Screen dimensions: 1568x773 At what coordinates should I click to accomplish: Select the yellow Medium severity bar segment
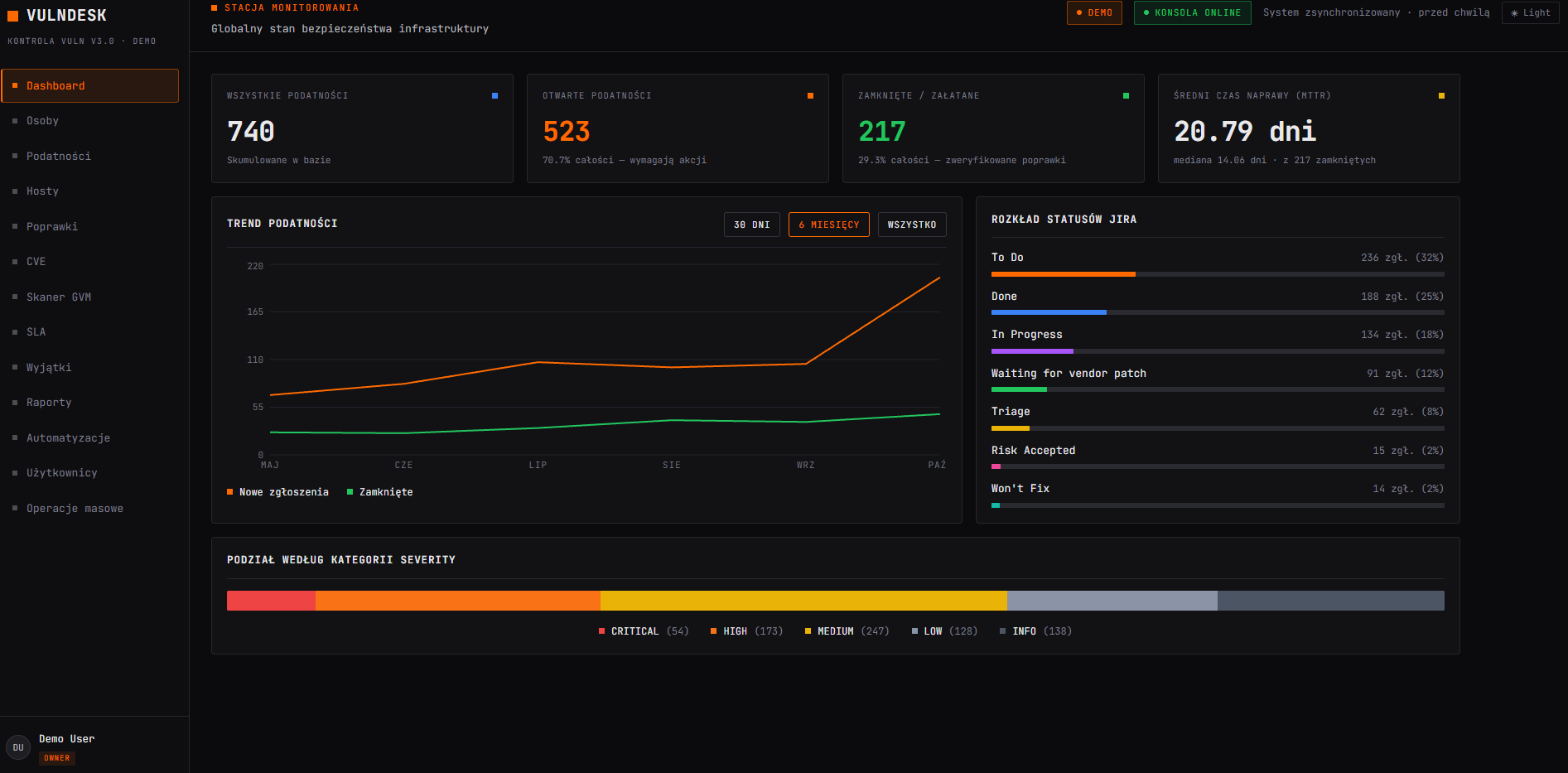(x=803, y=601)
